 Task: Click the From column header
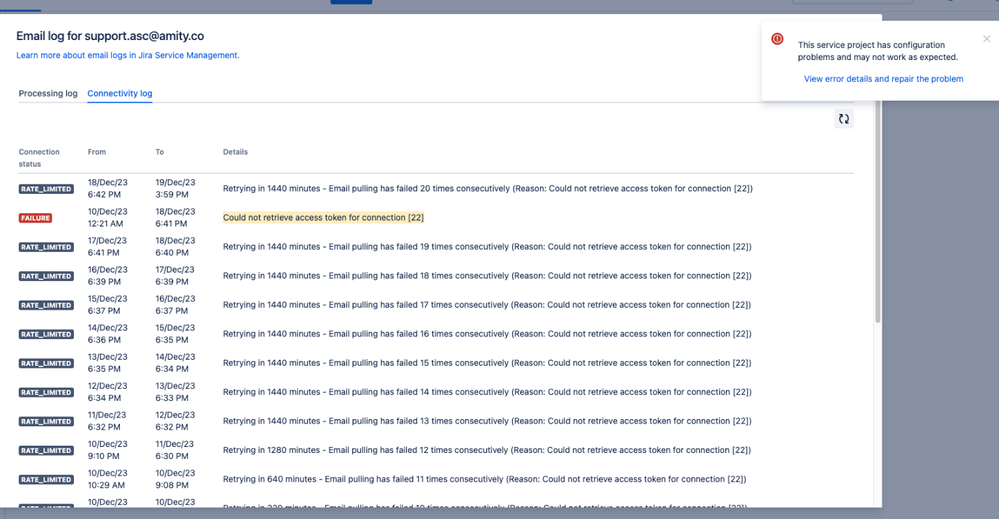97,152
